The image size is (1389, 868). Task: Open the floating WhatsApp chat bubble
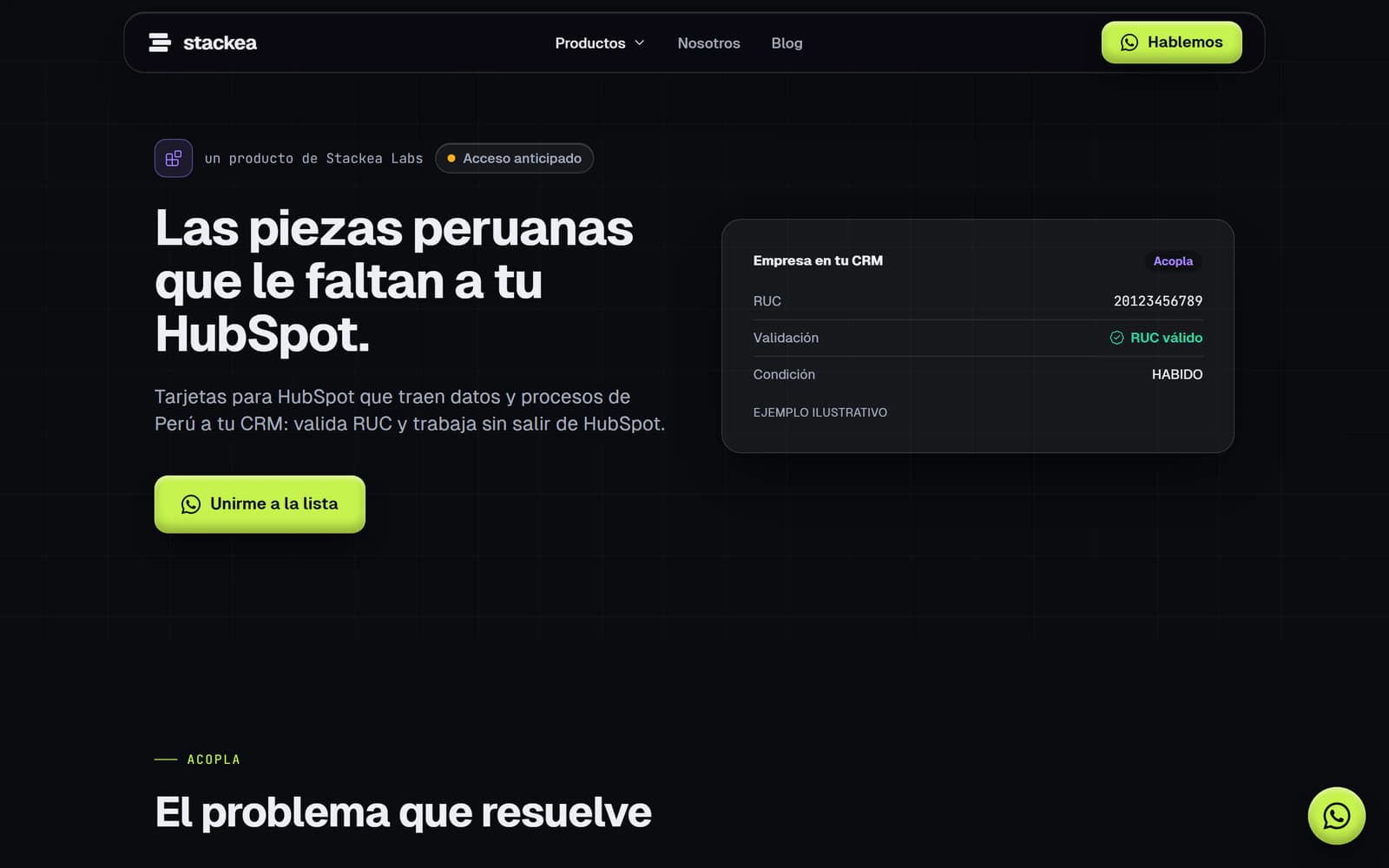1336,816
